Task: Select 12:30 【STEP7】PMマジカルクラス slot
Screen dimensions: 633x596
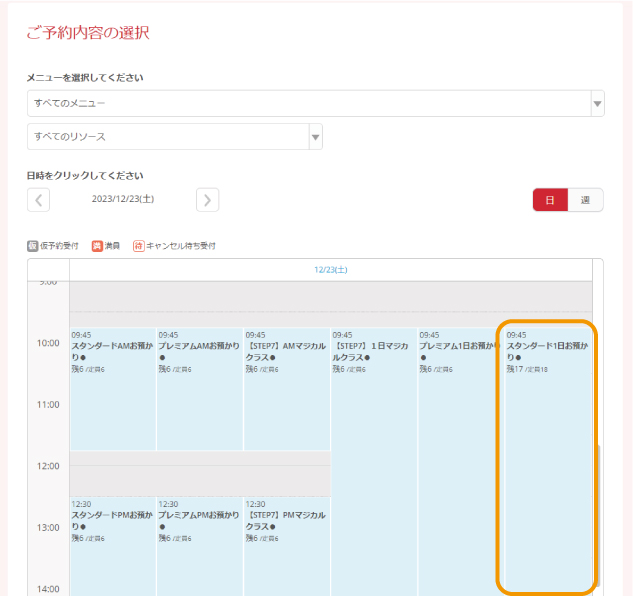Action: pos(287,546)
